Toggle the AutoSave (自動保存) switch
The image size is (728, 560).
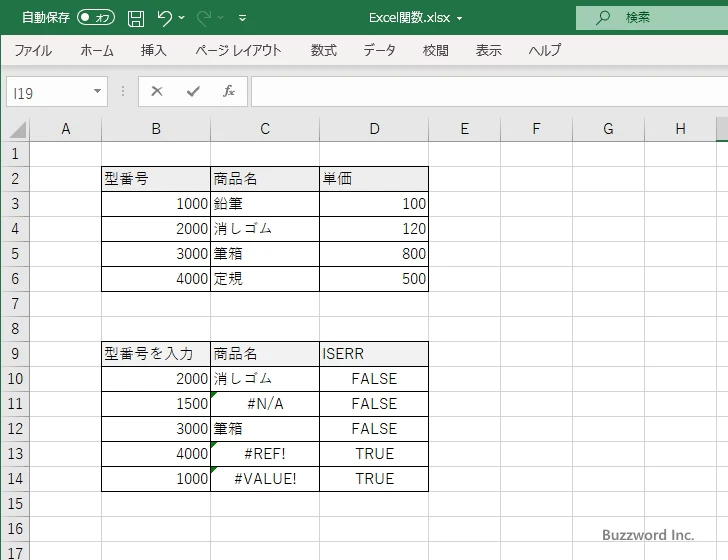96,18
